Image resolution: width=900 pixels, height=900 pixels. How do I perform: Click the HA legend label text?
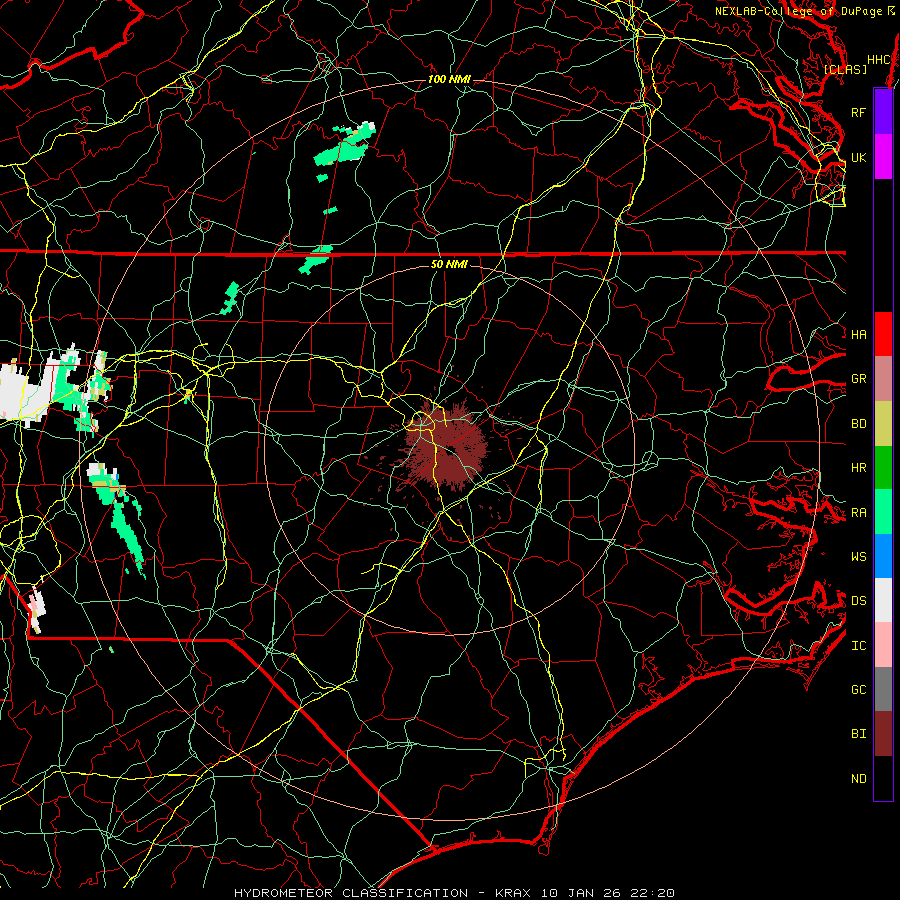(x=859, y=334)
